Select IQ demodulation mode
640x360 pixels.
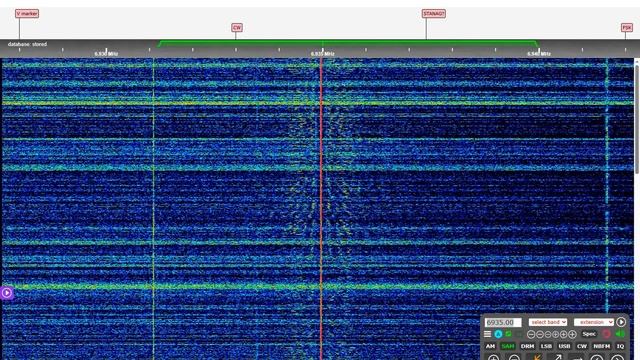620,346
